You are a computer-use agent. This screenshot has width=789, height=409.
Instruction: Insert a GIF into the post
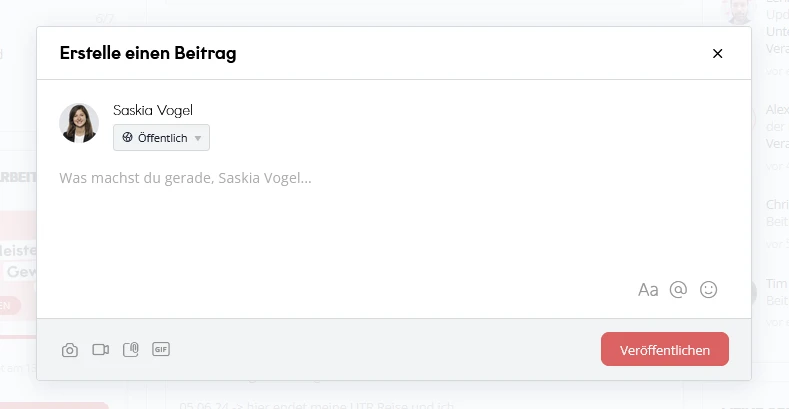click(161, 349)
